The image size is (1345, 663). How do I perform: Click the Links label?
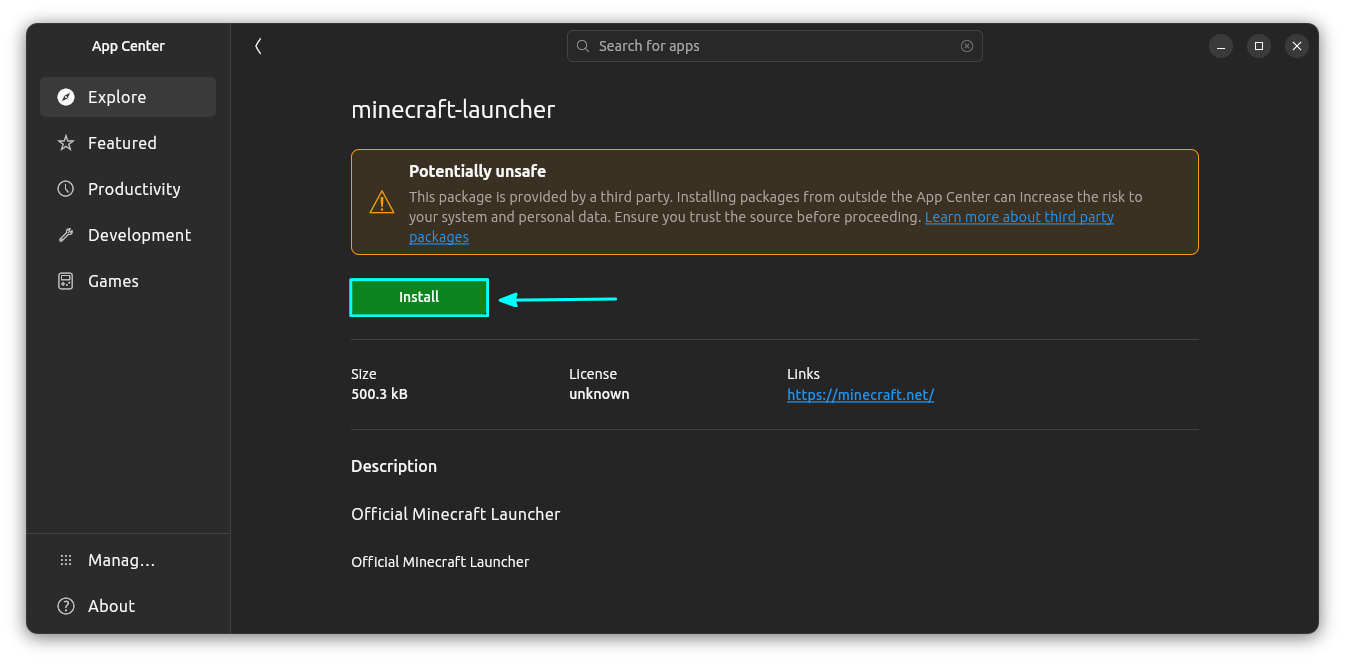coord(803,374)
